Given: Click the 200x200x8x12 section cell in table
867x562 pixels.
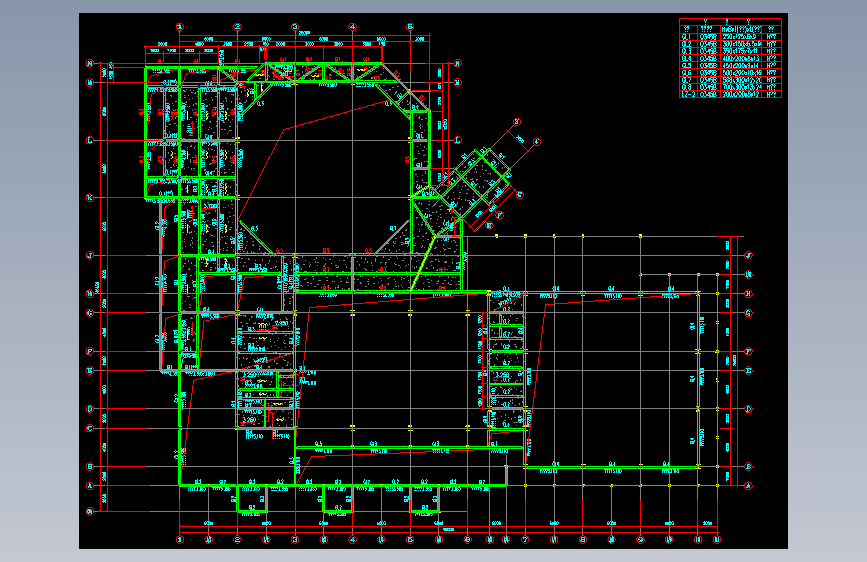Looking at the screenshot, I should coord(741,94).
